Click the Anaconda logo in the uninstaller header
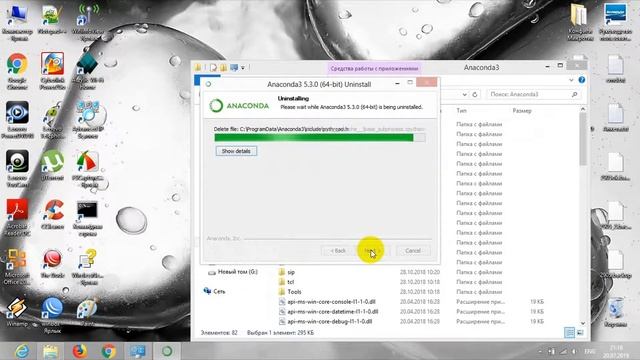640x360 pixels. (x=239, y=106)
